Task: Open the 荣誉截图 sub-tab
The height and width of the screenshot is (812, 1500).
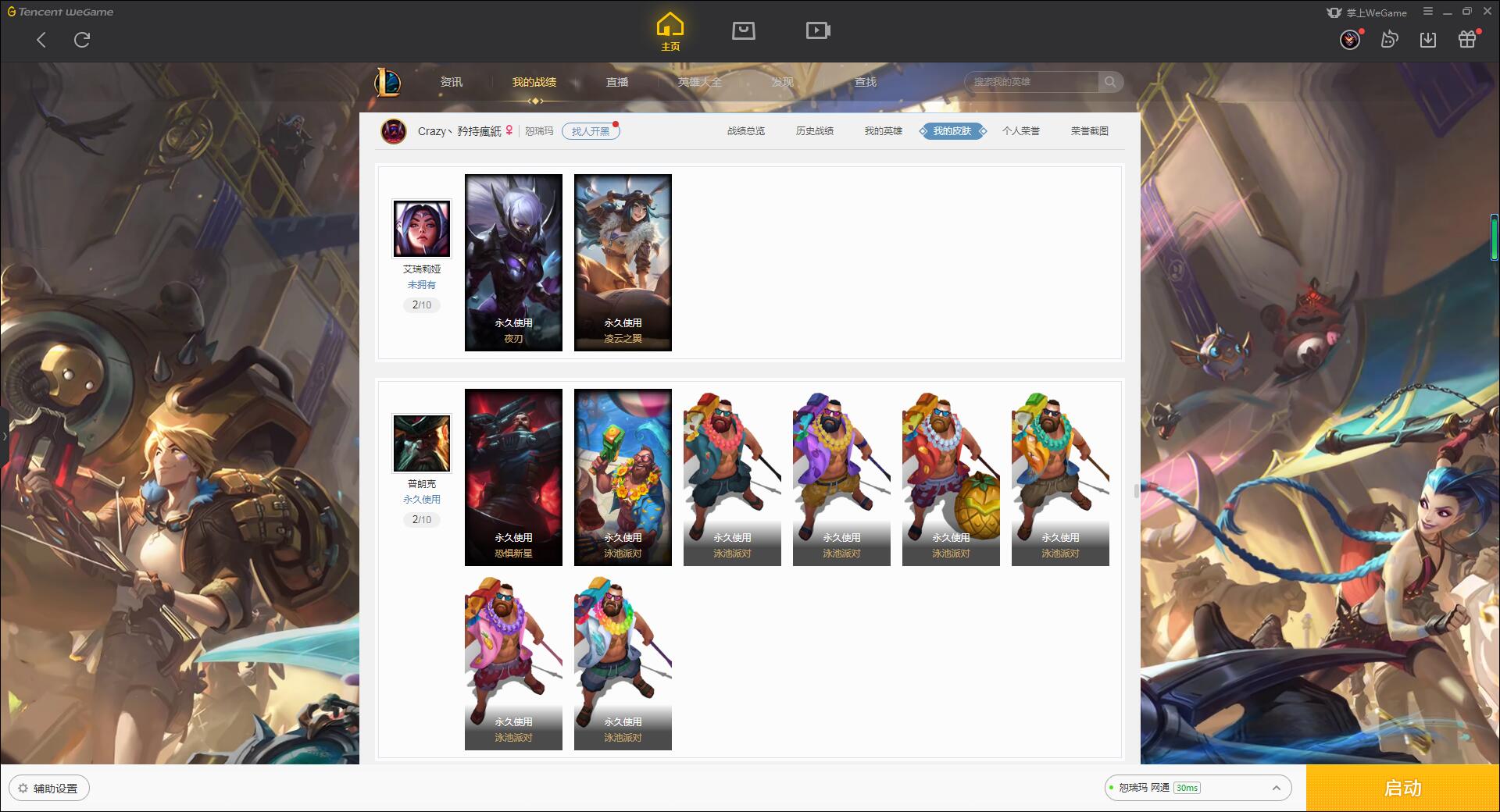Action: click(1090, 131)
